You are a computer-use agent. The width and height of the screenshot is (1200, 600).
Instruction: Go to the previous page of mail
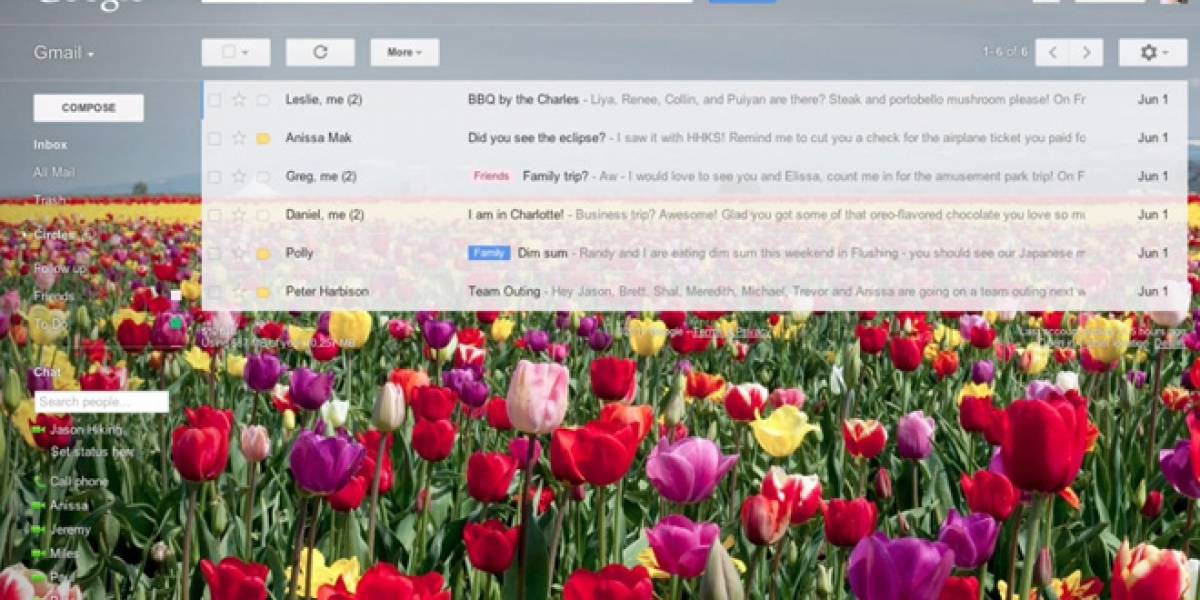point(1052,52)
